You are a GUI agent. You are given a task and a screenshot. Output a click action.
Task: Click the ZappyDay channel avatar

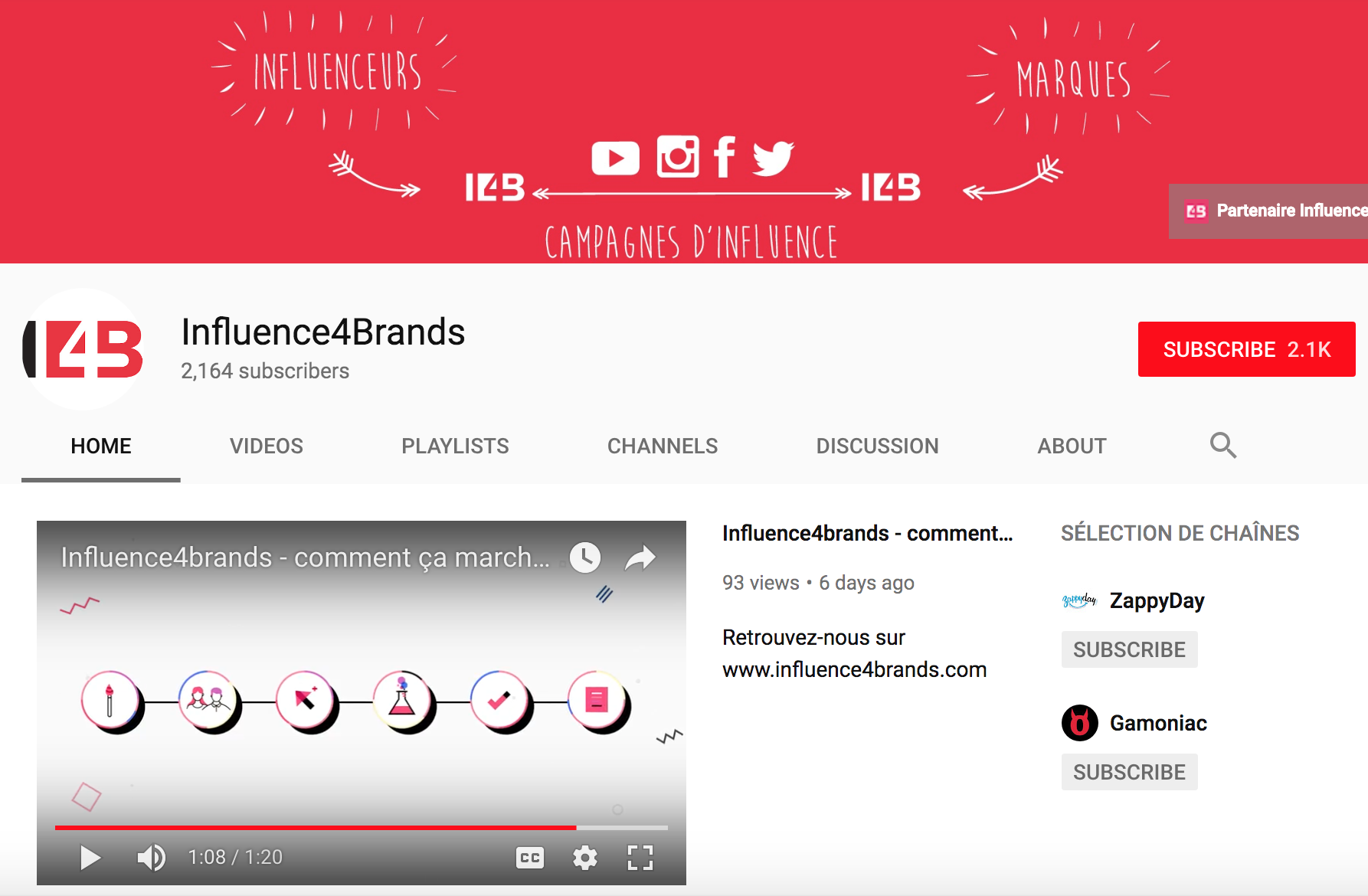pos(1080,600)
